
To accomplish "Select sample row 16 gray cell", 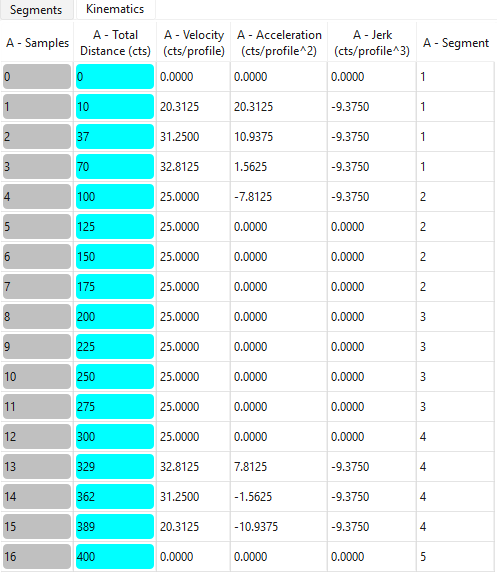I will coord(37,557).
